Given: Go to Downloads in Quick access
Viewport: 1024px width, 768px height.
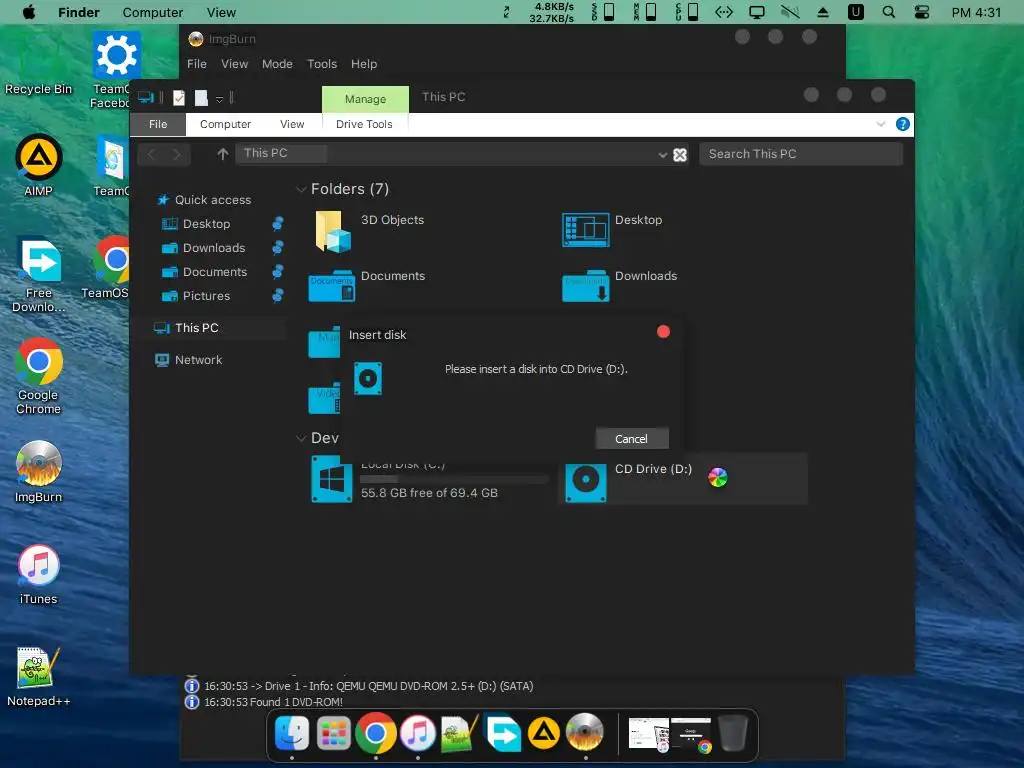Looking at the screenshot, I should [x=214, y=248].
